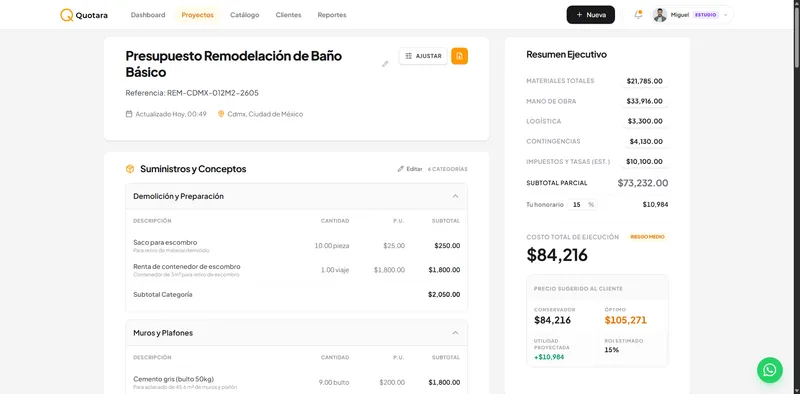Click the orange export document icon
The width and height of the screenshot is (800, 394).
click(x=459, y=56)
